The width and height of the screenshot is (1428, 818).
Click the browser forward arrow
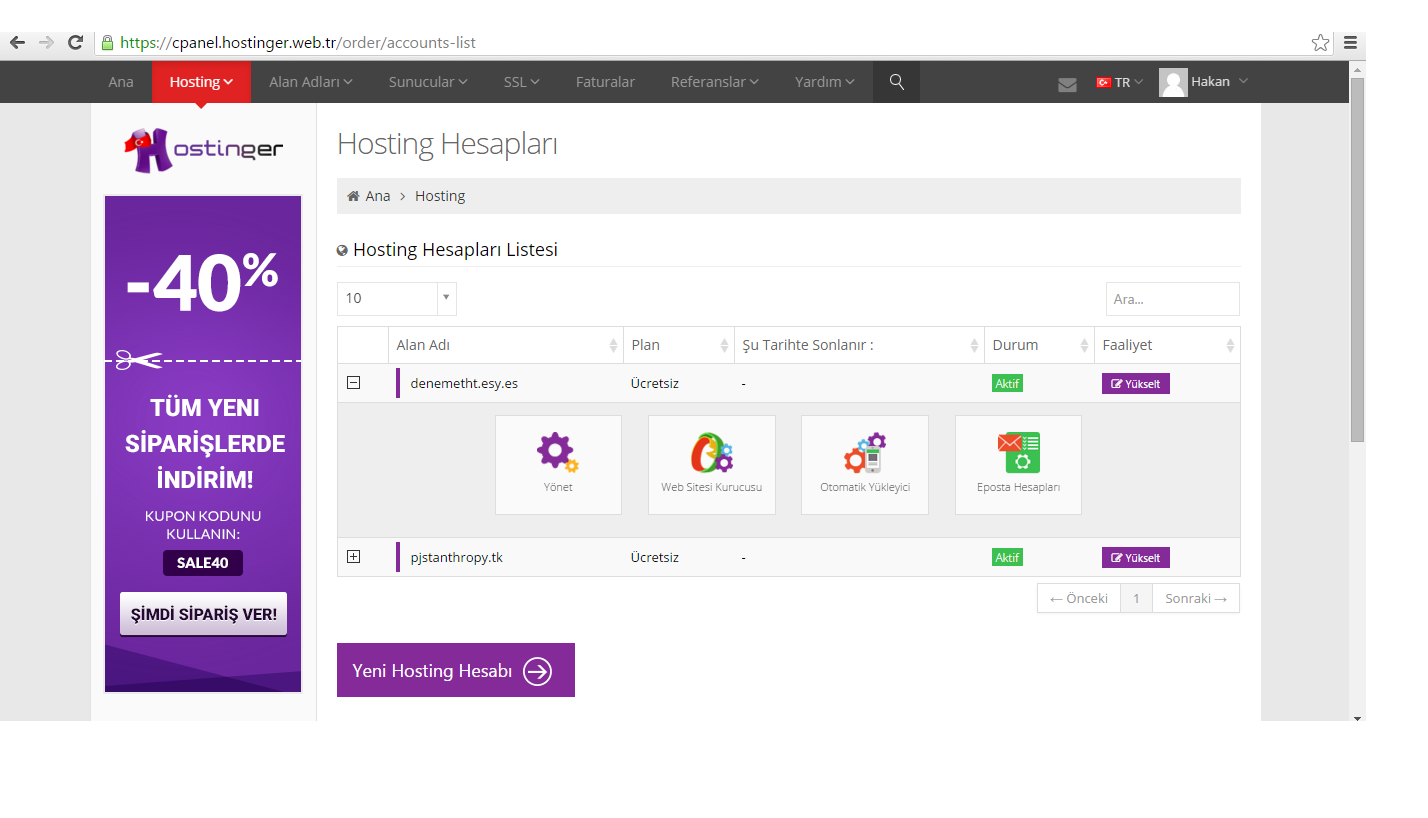click(x=46, y=42)
